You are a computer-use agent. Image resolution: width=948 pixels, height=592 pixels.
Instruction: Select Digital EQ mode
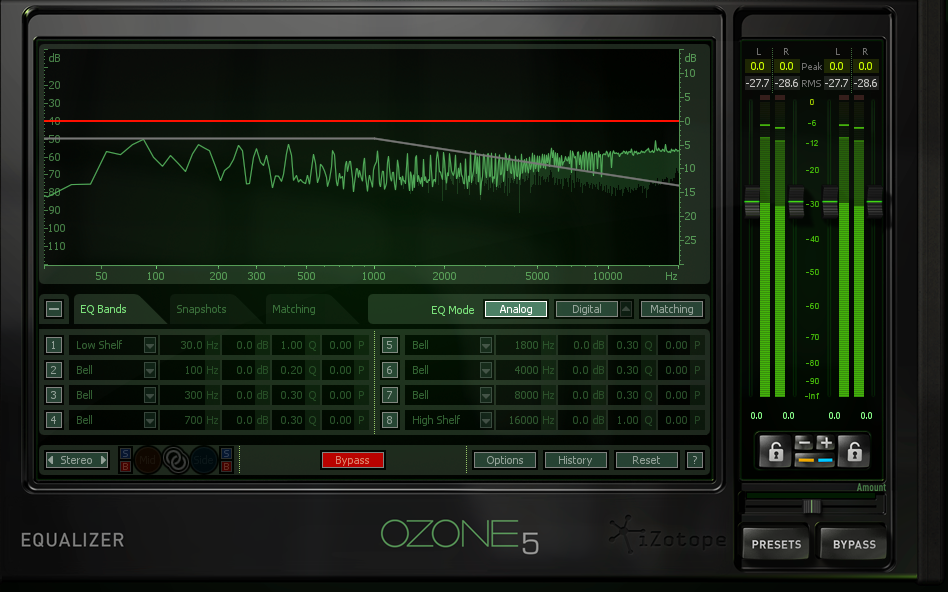586,309
